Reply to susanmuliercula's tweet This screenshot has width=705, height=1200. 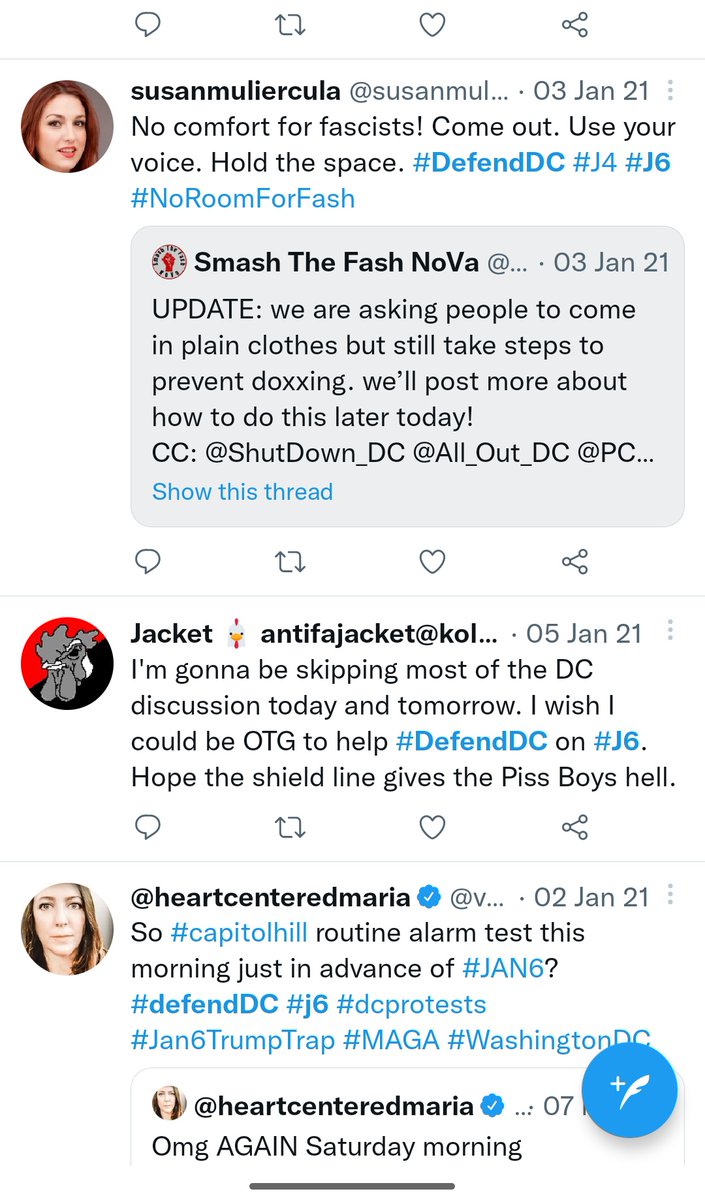point(148,563)
